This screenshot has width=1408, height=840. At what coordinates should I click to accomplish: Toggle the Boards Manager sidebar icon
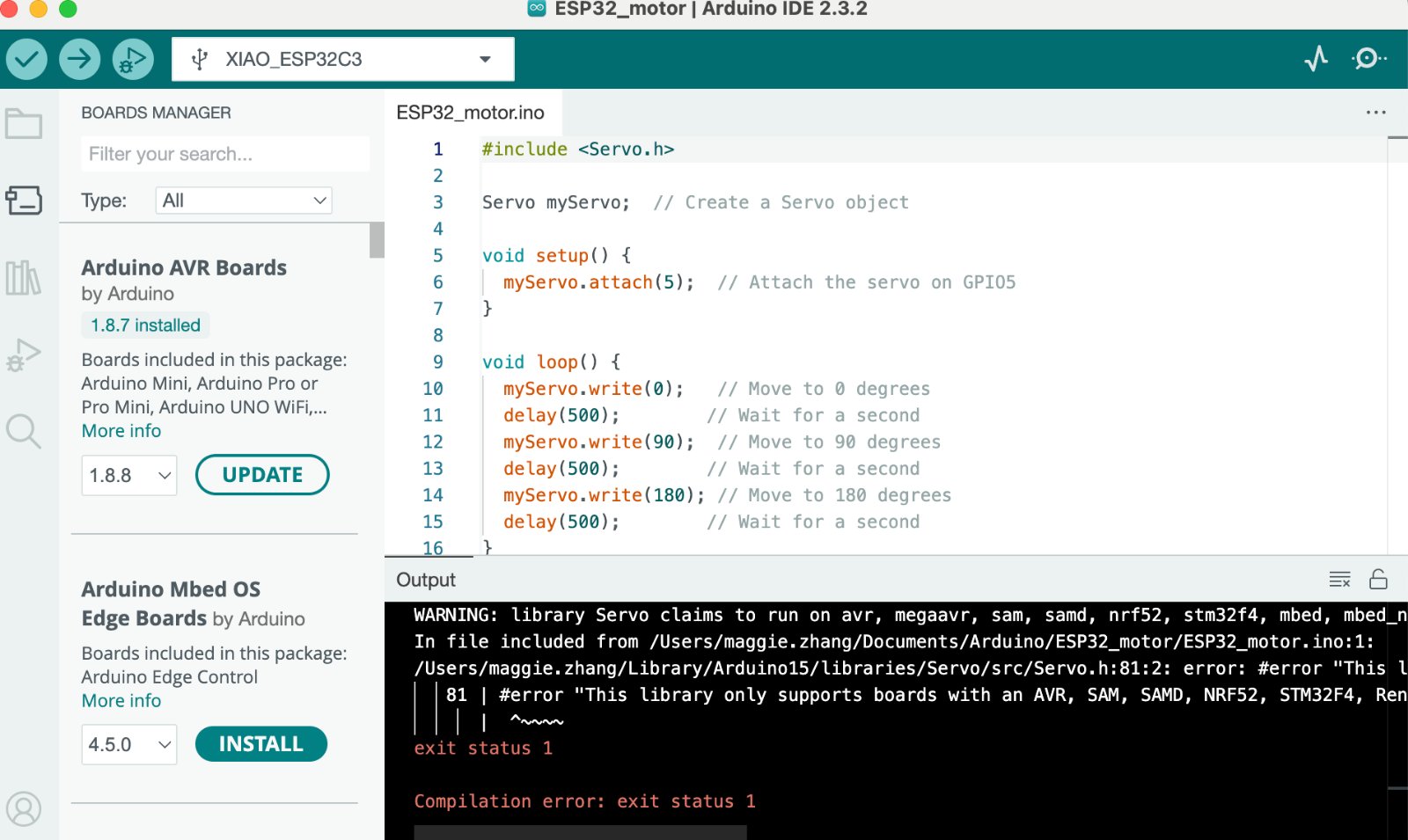[24, 201]
